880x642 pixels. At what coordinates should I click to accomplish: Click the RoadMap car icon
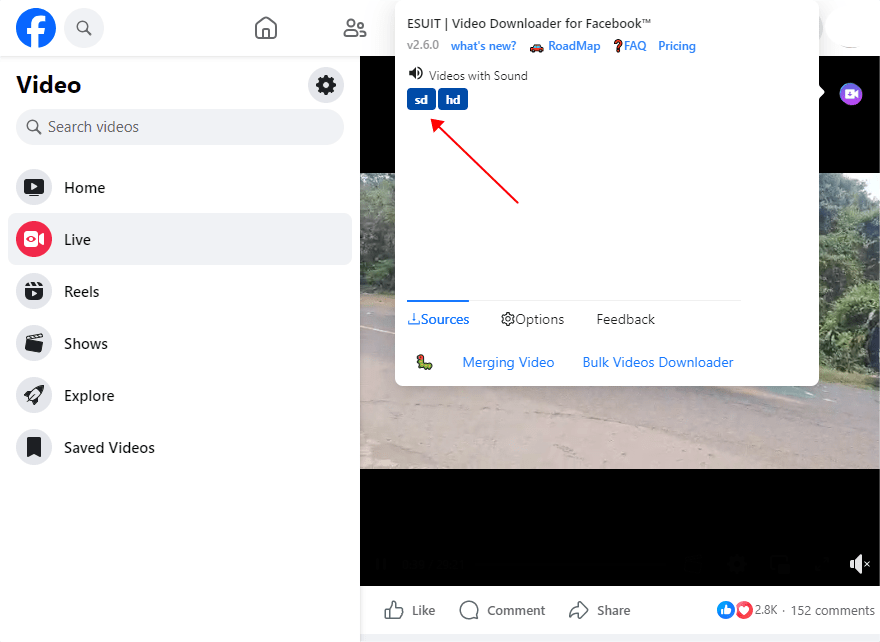(x=537, y=47)
